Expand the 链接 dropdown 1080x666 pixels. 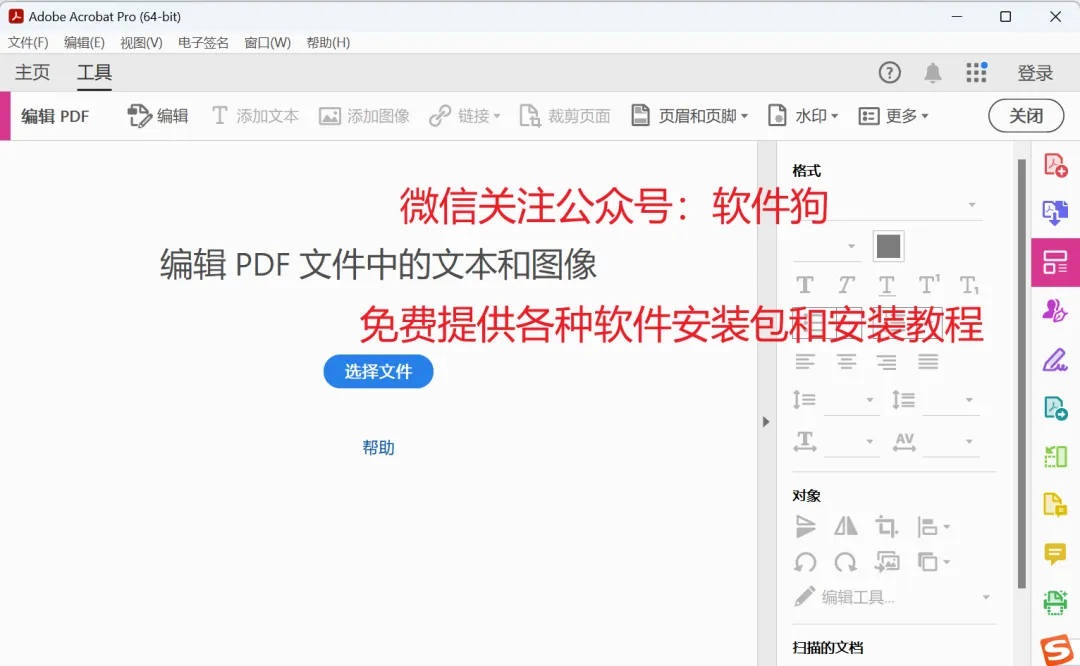pyautogui.click(x=464, y=116)
